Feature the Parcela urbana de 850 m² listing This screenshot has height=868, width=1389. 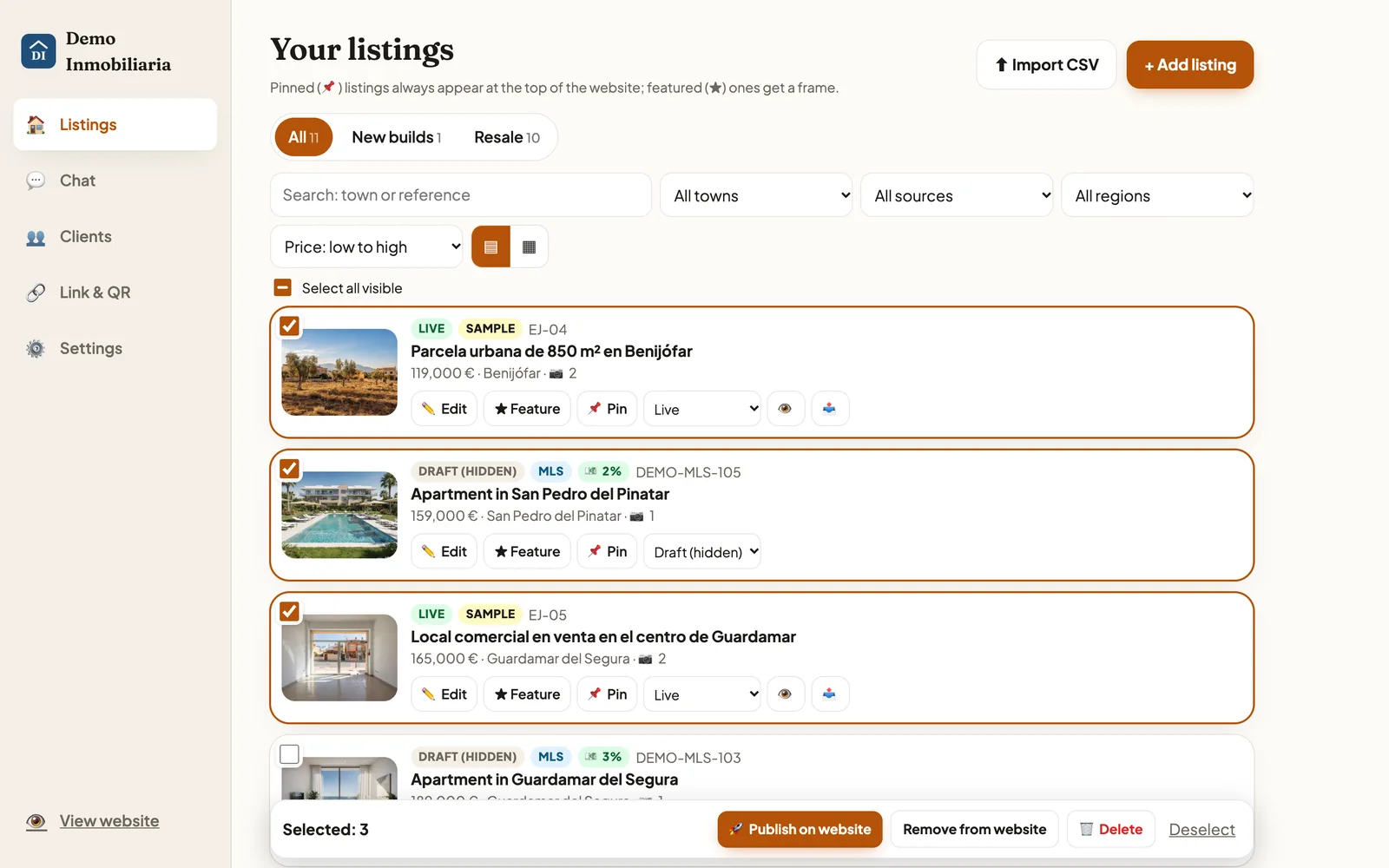(x=527, y=409)
